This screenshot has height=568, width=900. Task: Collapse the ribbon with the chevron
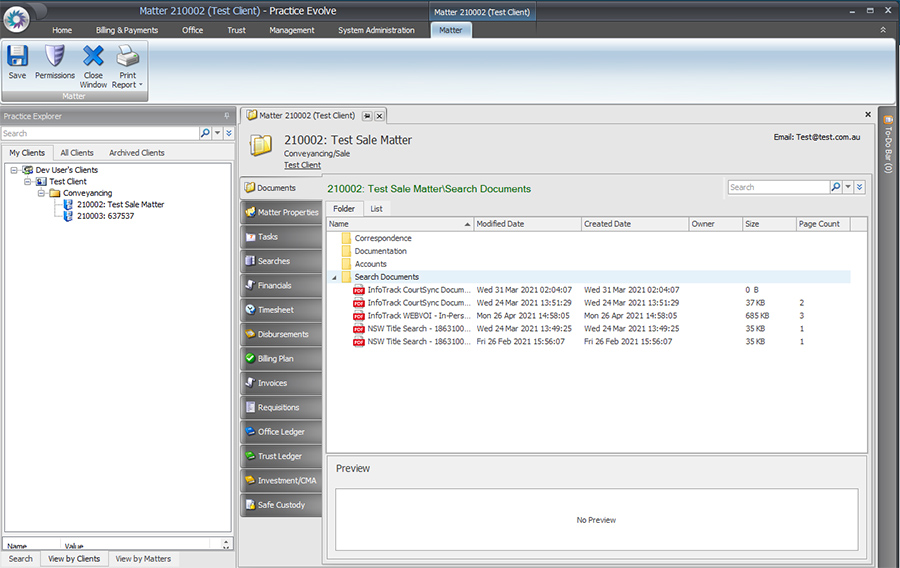tap(883, 30)
